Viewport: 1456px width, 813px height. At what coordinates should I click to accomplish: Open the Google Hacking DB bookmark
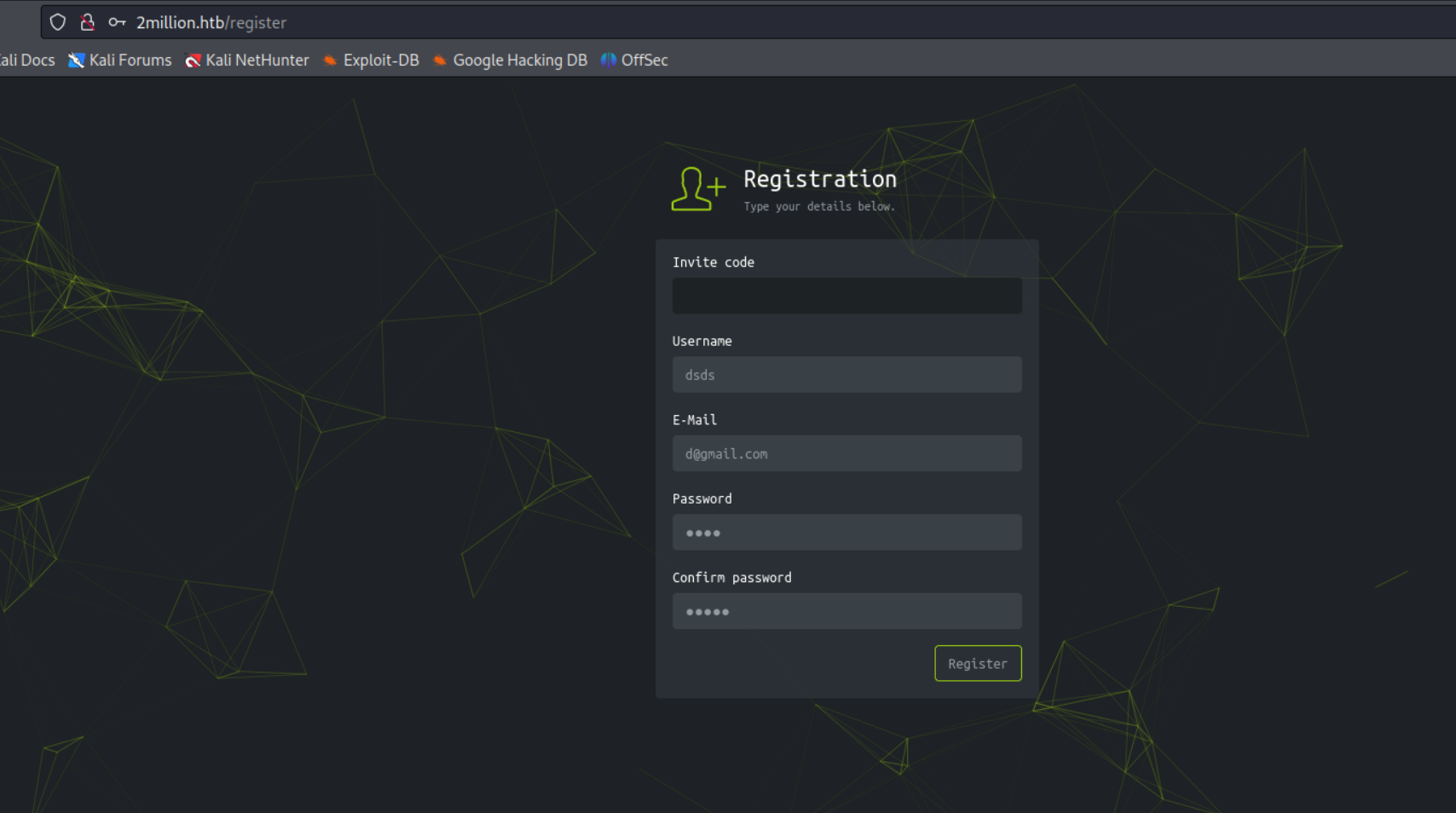tap(510, 60)
